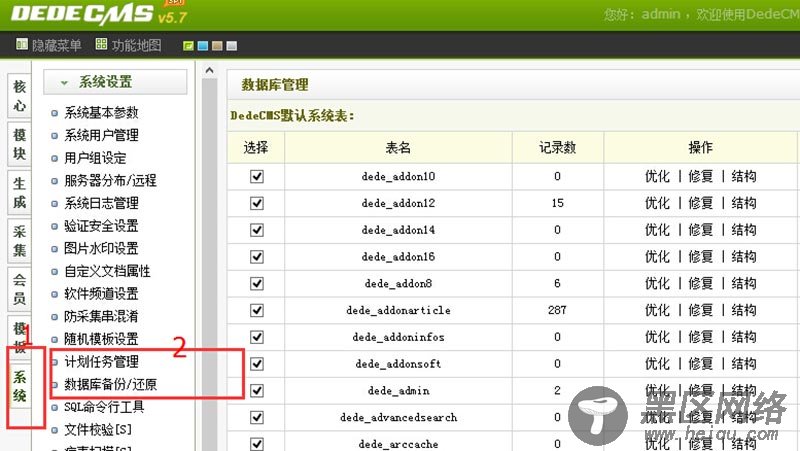Uncheck the dede_addoninfos checkbox
This screenshot has height=451, width=800.
click(x=257, y=337)
